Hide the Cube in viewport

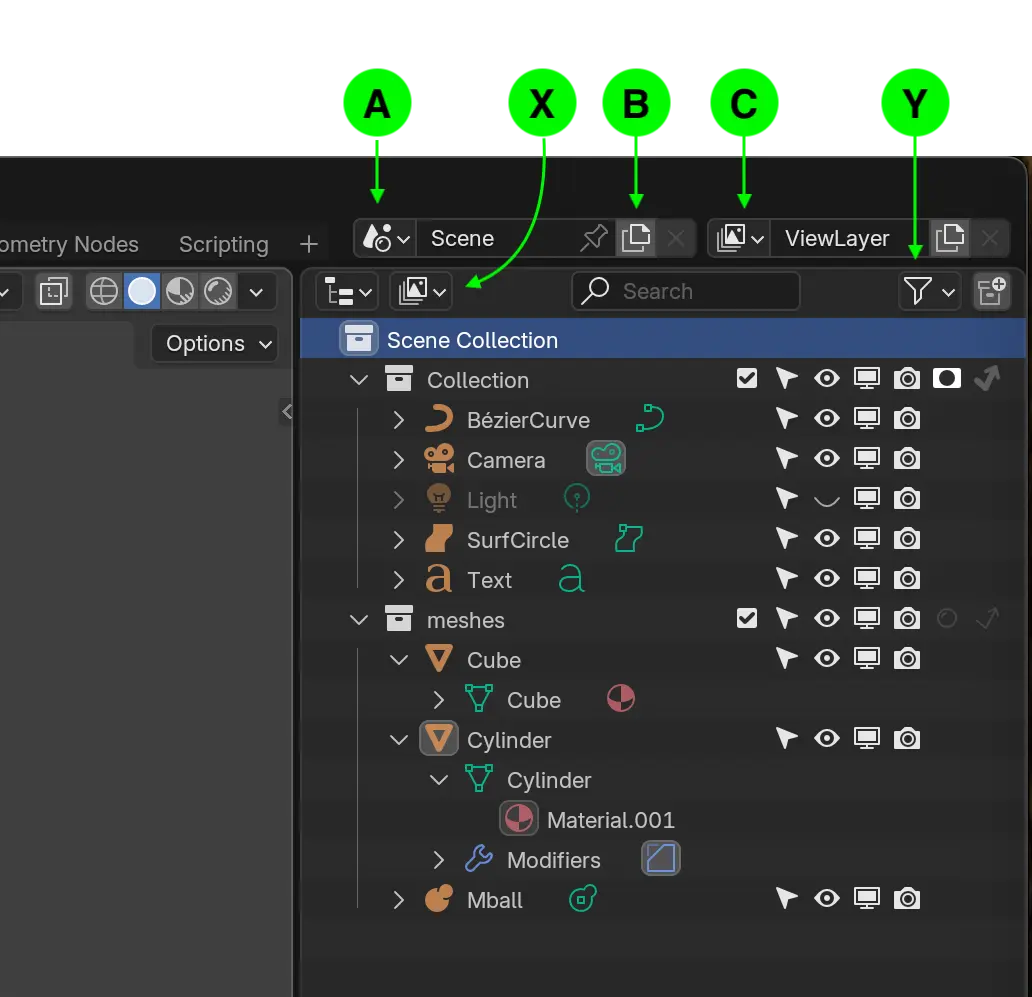tap(827, 659)
